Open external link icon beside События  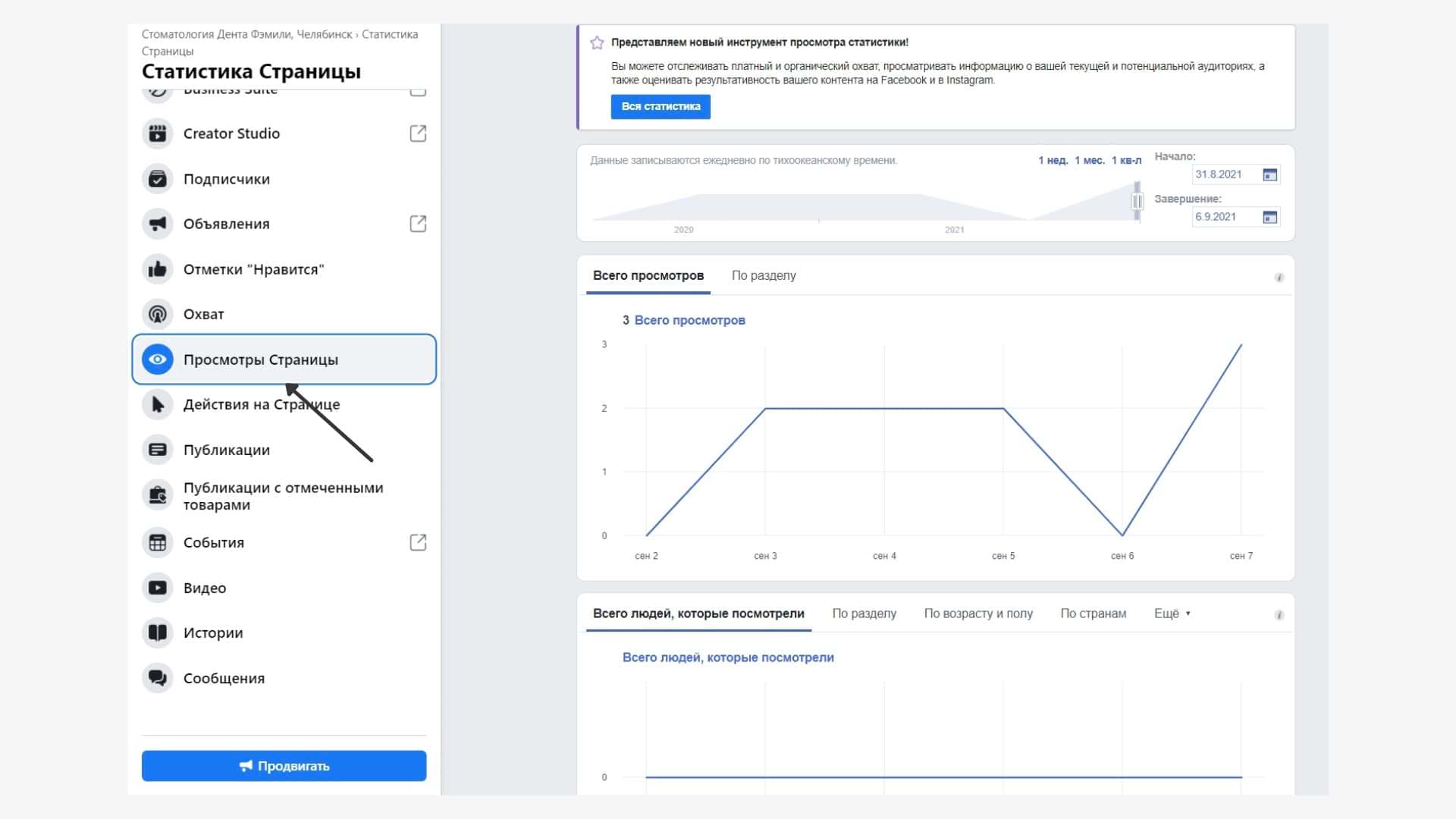[x=418, y=542]
